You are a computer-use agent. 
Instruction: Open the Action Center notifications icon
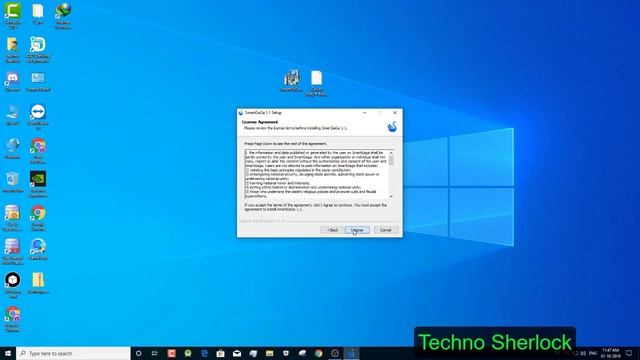(x=629, y=353)
